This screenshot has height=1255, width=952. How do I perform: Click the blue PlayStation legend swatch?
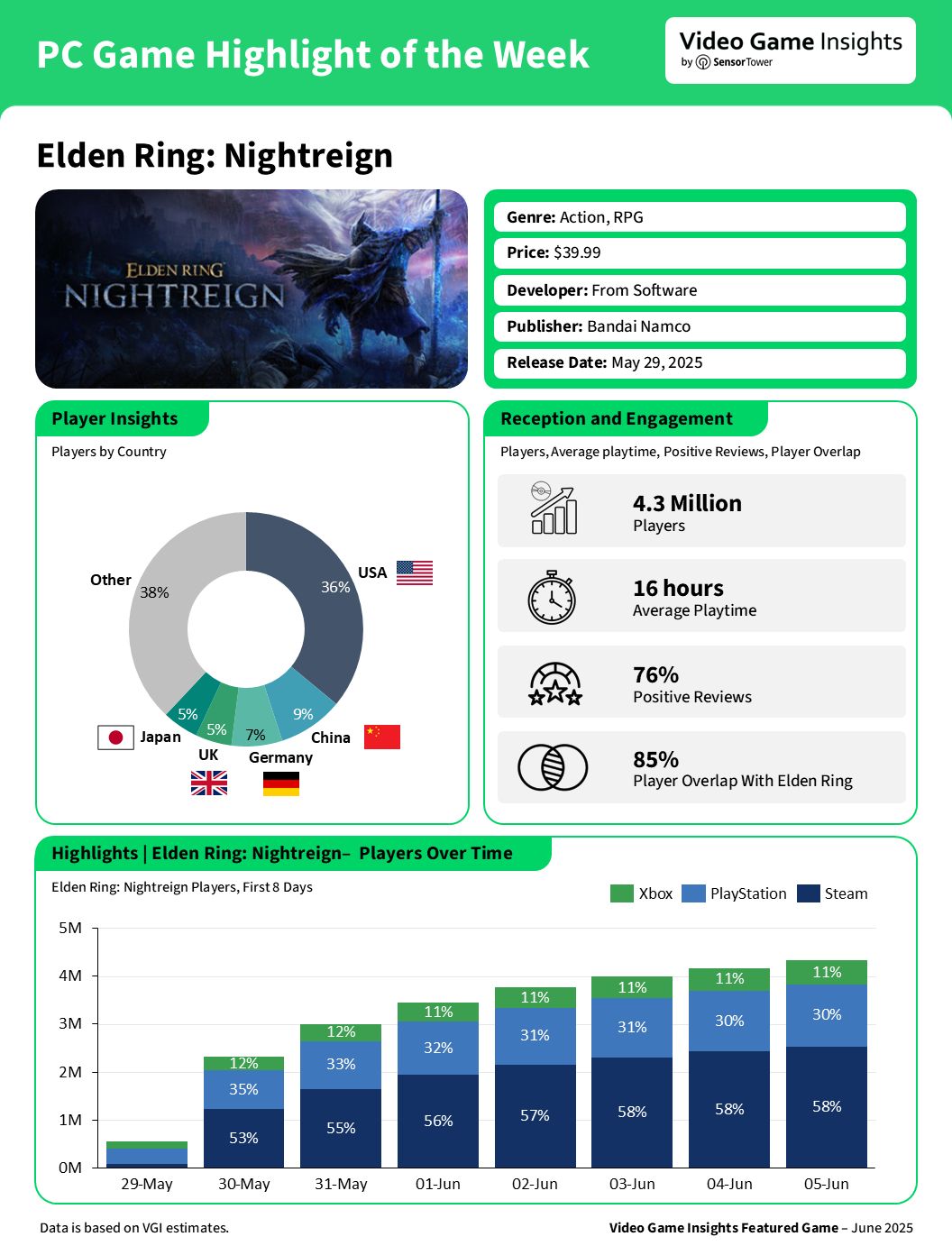click(693, 893)
